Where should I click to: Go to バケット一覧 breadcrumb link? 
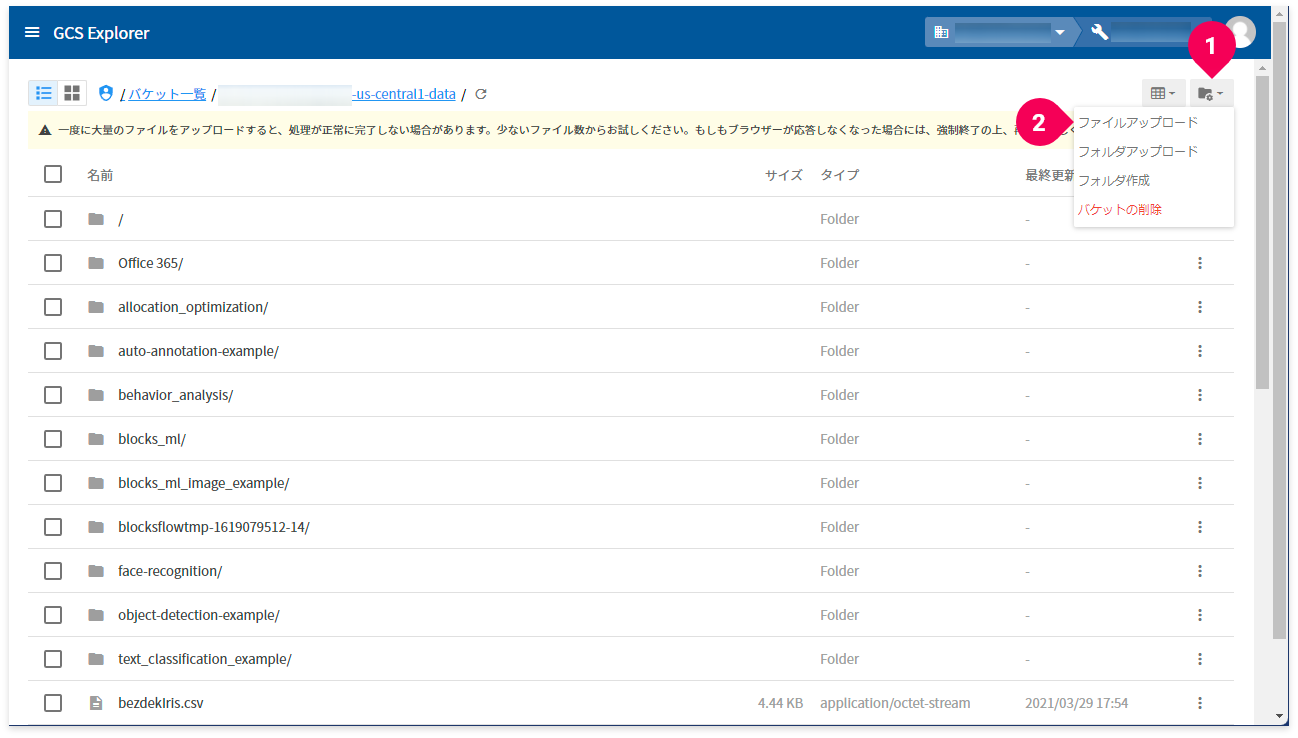coord(167,94)
